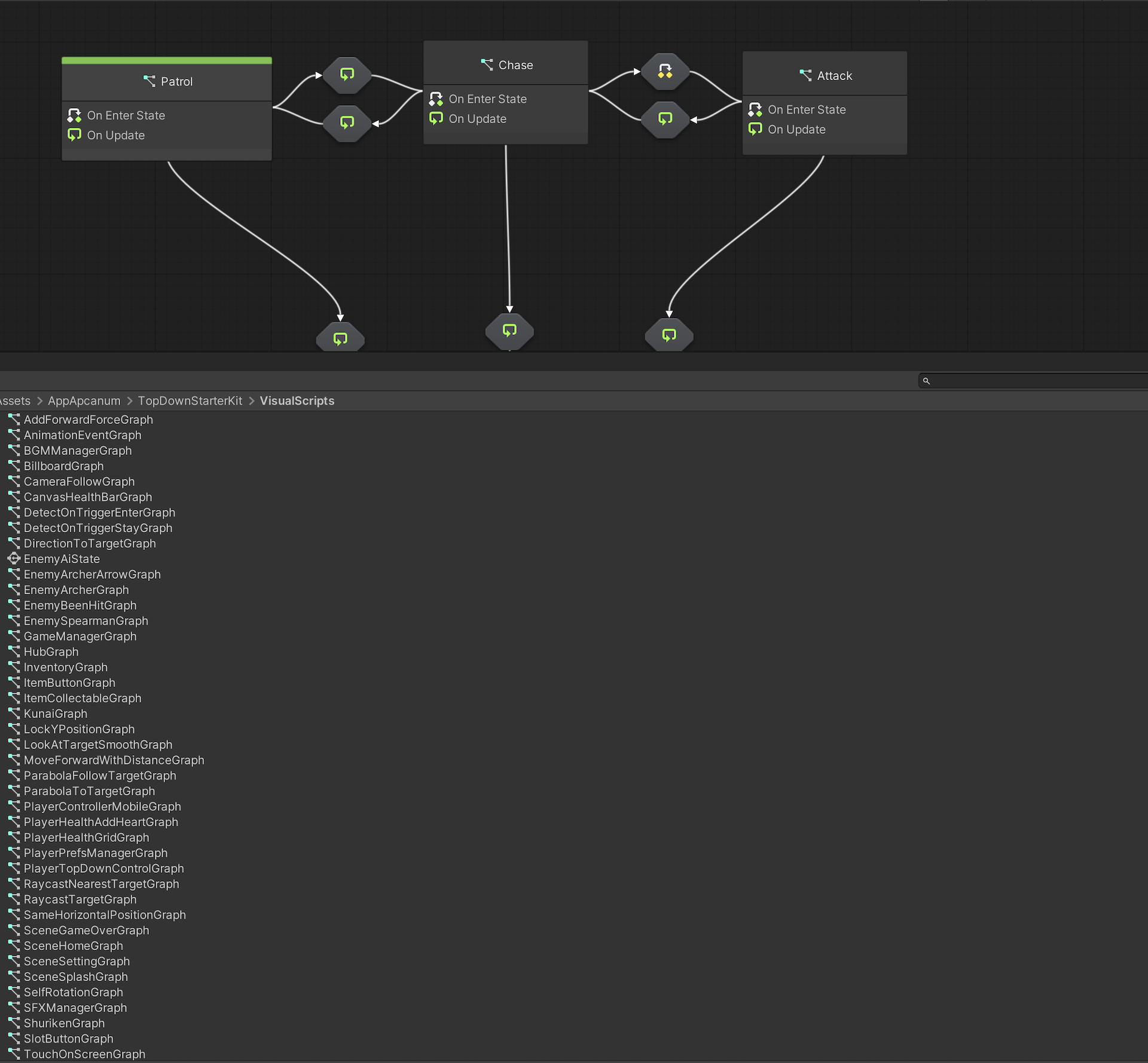1148x1063 pixels.
Task: Select EnemySpearmanGraph asset icon
Action: tap(14, 621)
